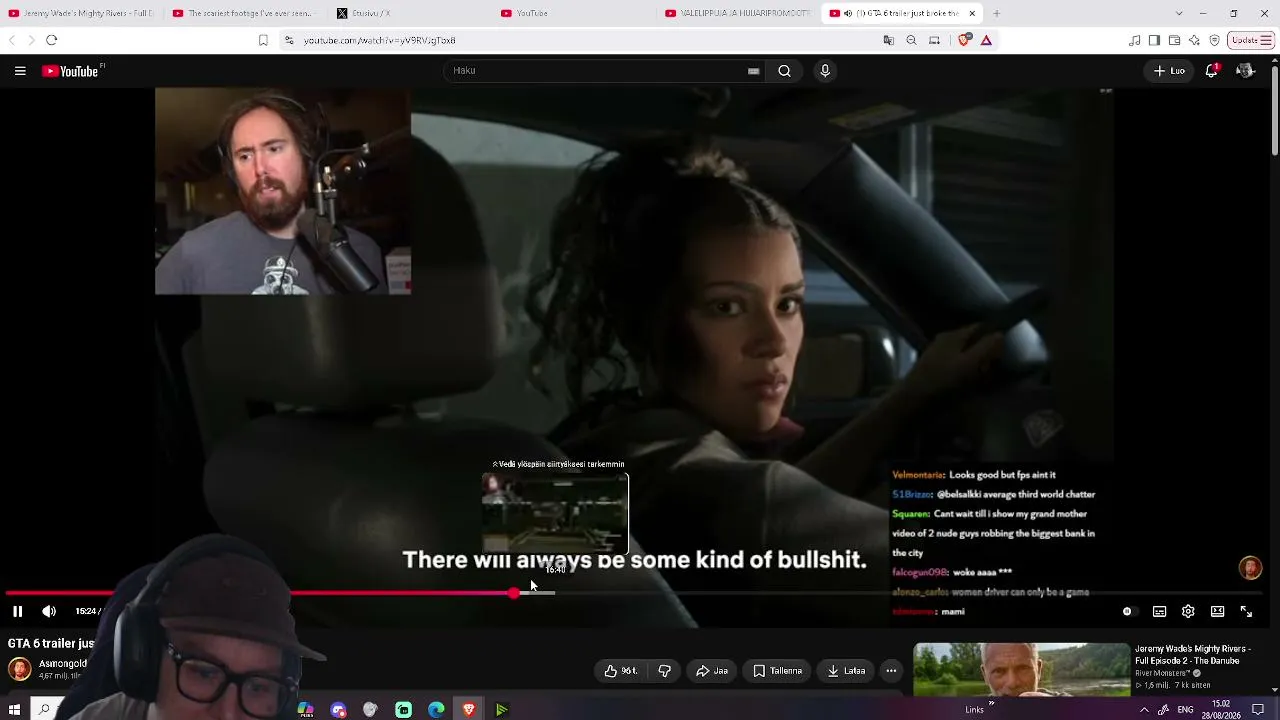Click the zoom magnifier in address bar
Image resolution: width=1280 pixels, height=720 pixels.
coord(911,40)
